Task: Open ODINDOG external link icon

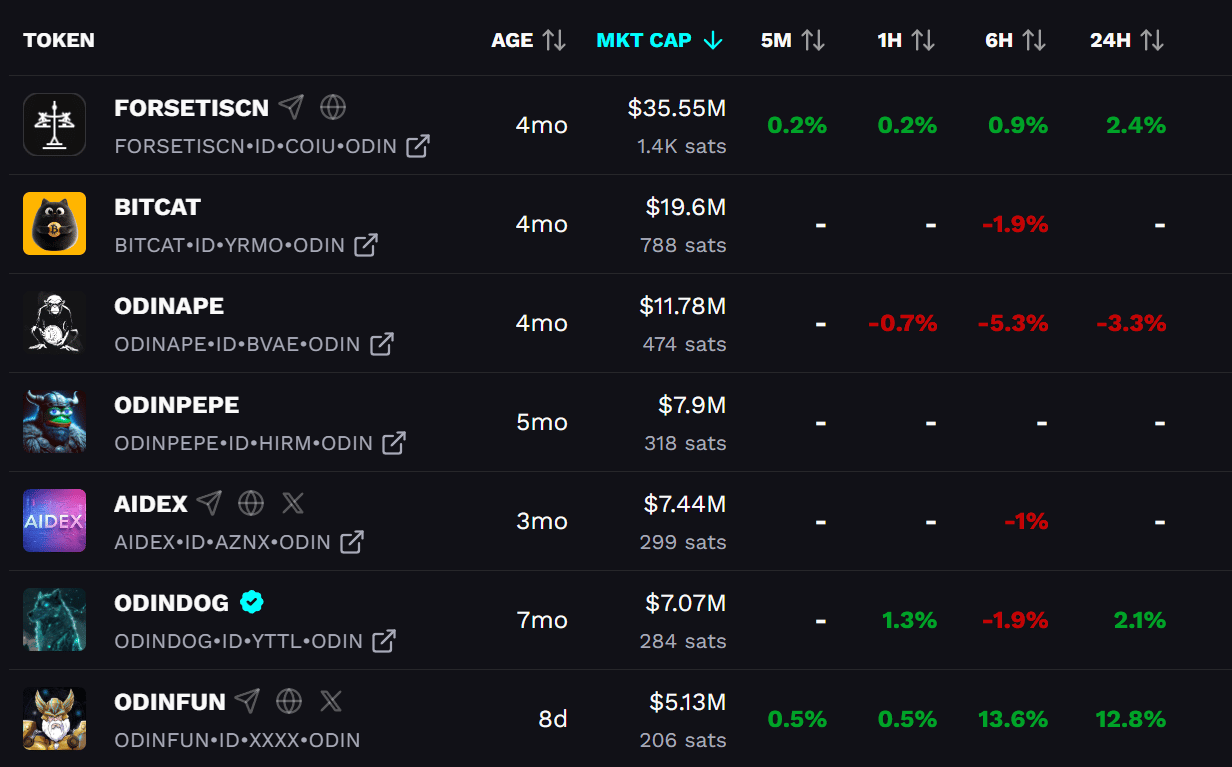Action: (x=384, y=641)
